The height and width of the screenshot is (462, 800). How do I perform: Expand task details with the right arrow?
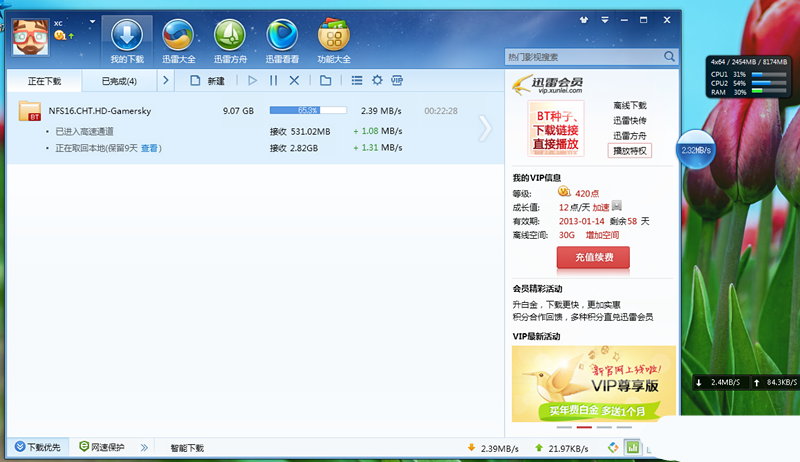coord(485,128)
